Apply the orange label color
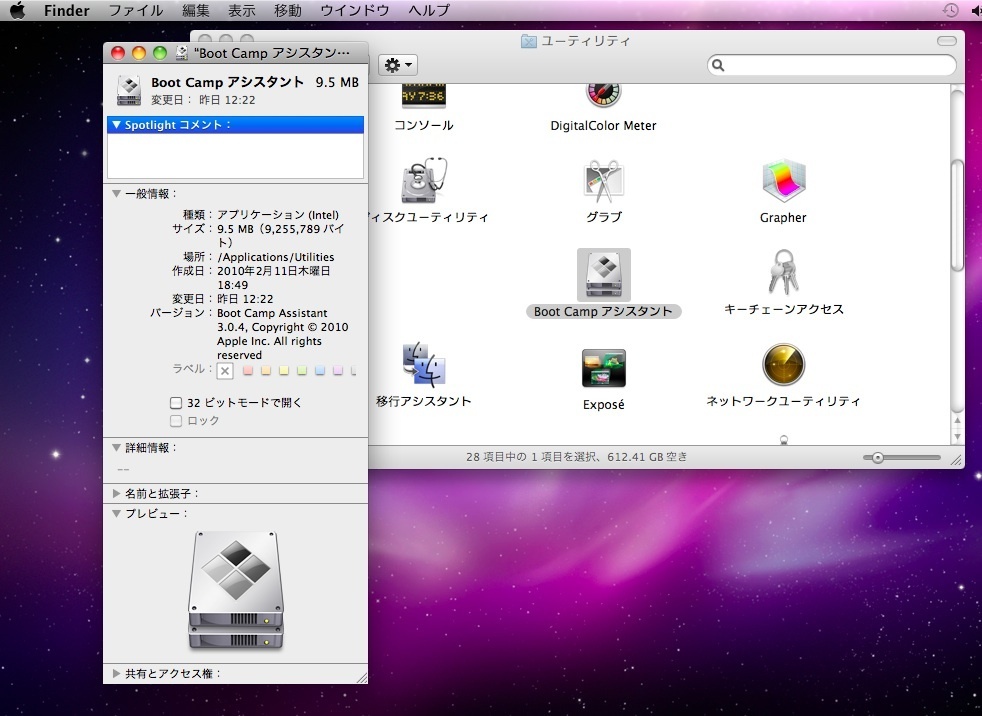The image size is (982, 716). (266, 370)
